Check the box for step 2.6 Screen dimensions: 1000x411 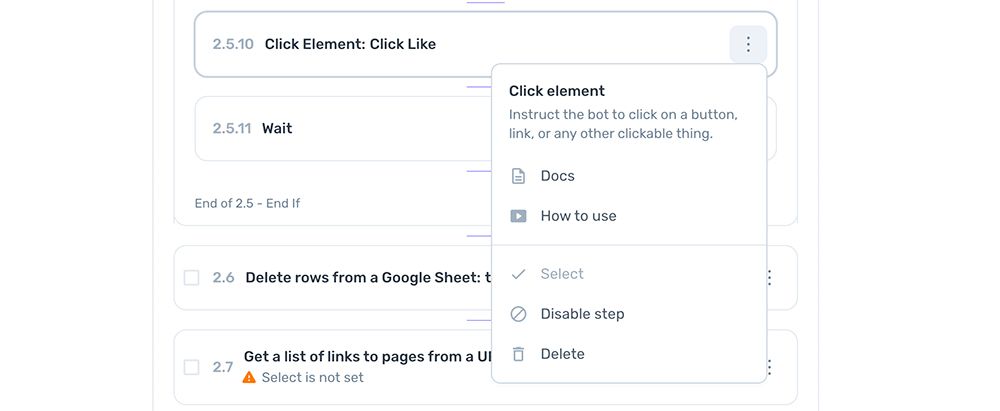[191, 278]
